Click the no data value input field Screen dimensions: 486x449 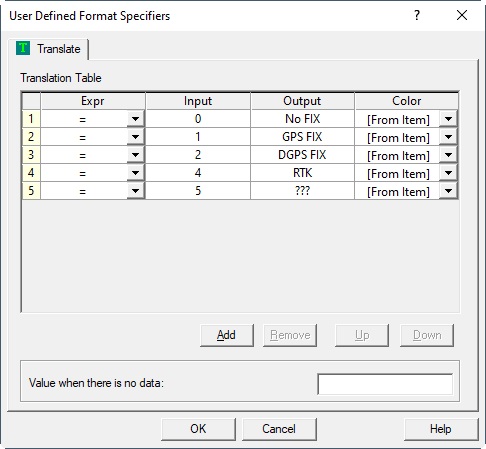tap(385, 384)
